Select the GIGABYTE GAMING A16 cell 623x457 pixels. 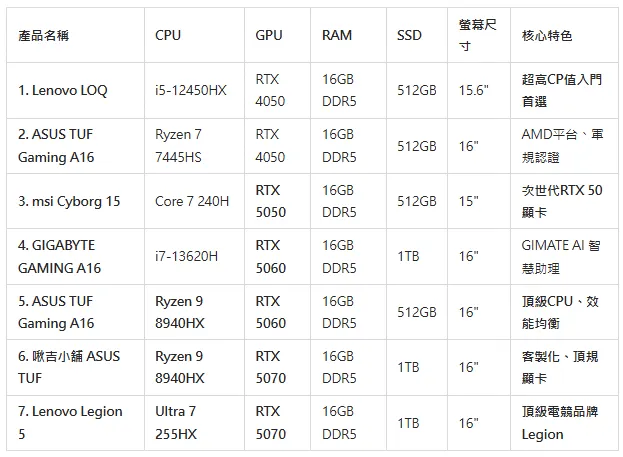pos(60,256)
